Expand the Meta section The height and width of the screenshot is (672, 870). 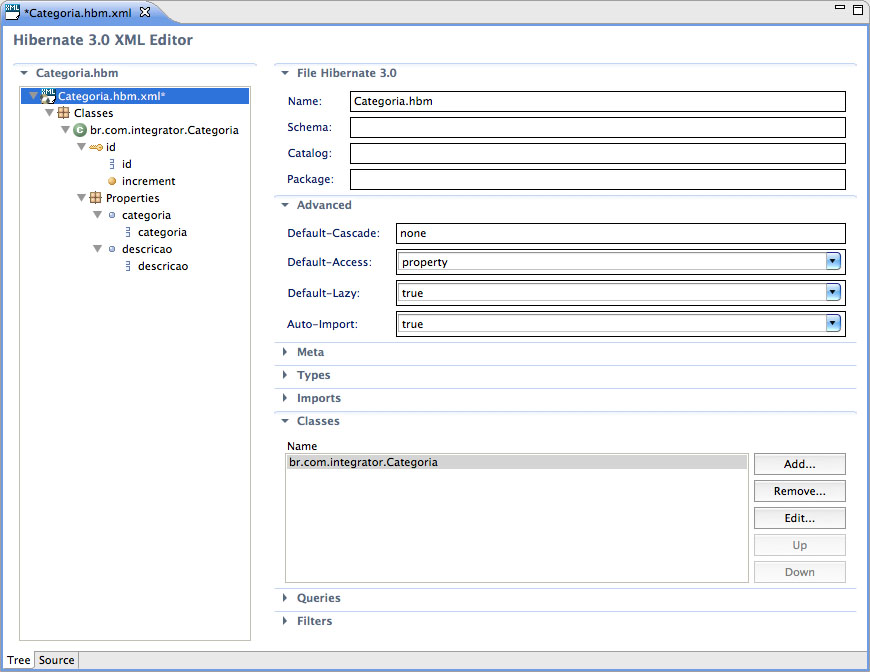click(x=285, y=352)
